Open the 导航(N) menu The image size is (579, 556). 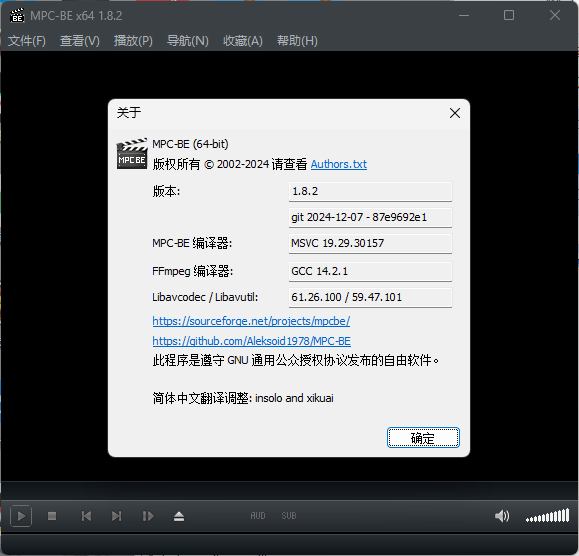click(188, 41)
